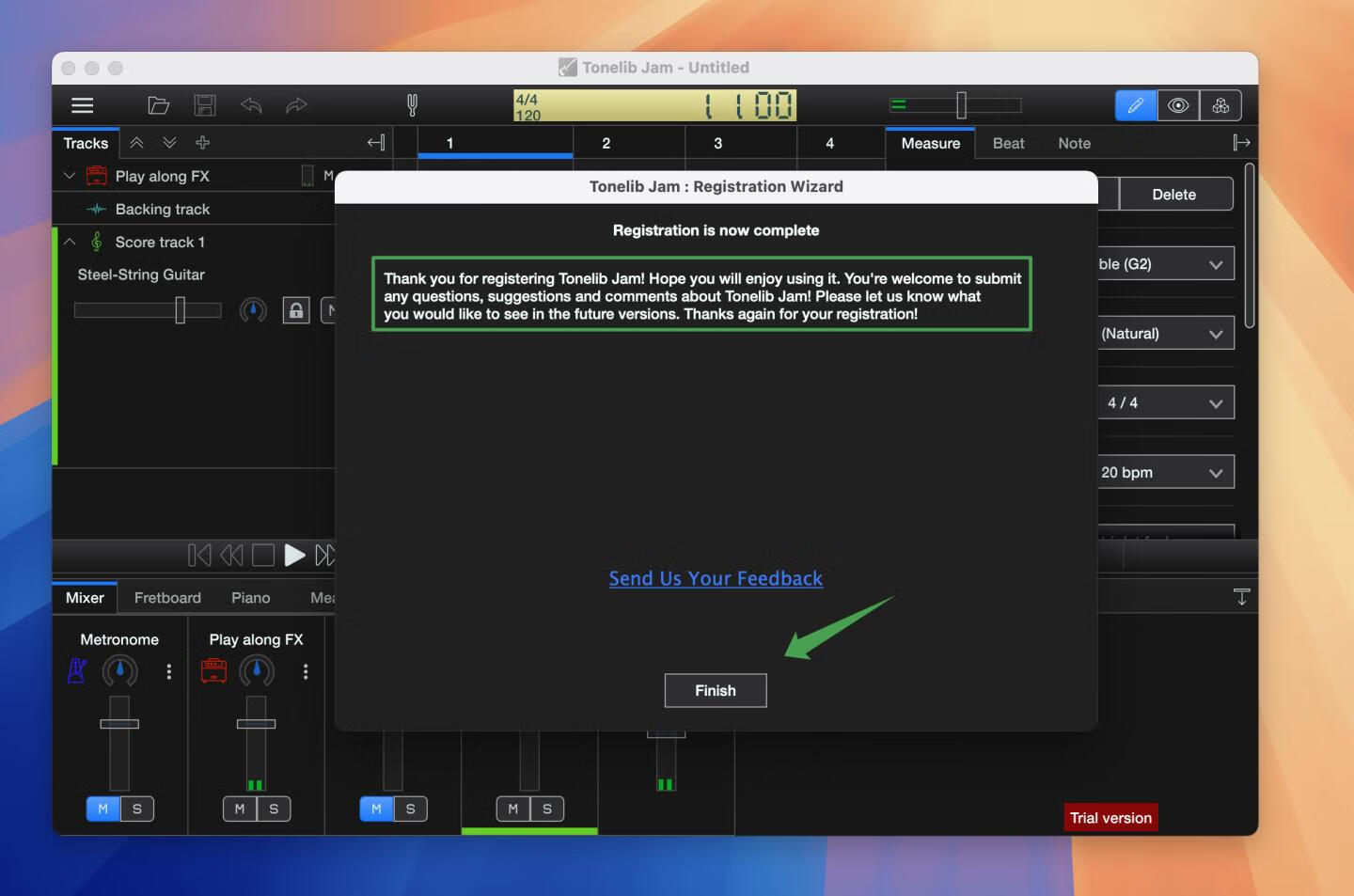This screenshot has width=1354, height=896.
Task: Open Play along FX channel three-dot menu
Action: point(306,671)
